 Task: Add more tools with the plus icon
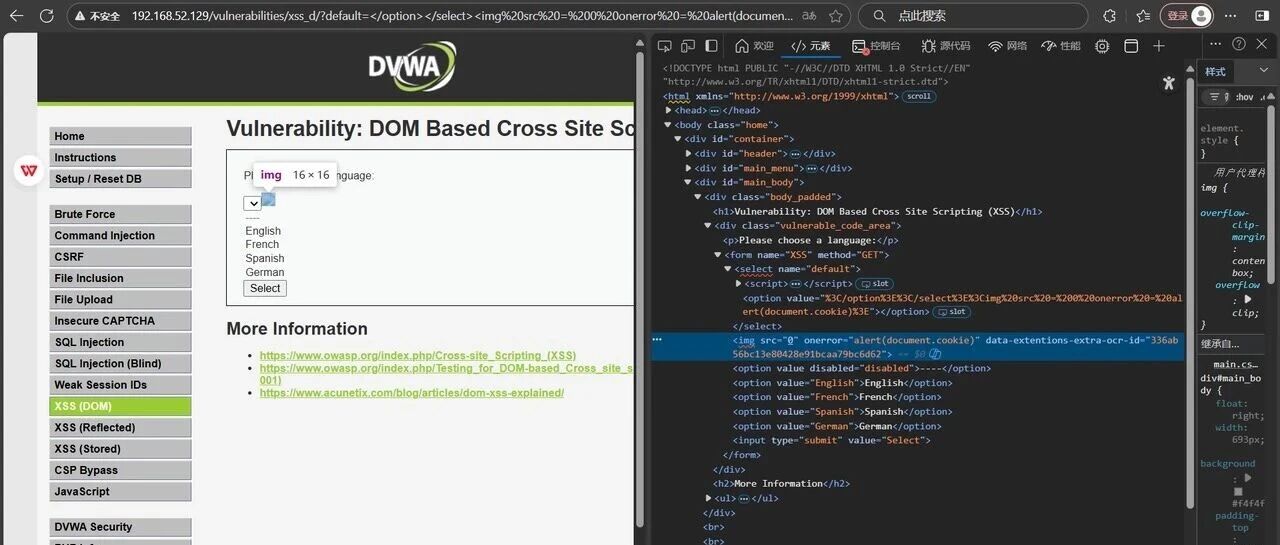tap(1159, 46)
